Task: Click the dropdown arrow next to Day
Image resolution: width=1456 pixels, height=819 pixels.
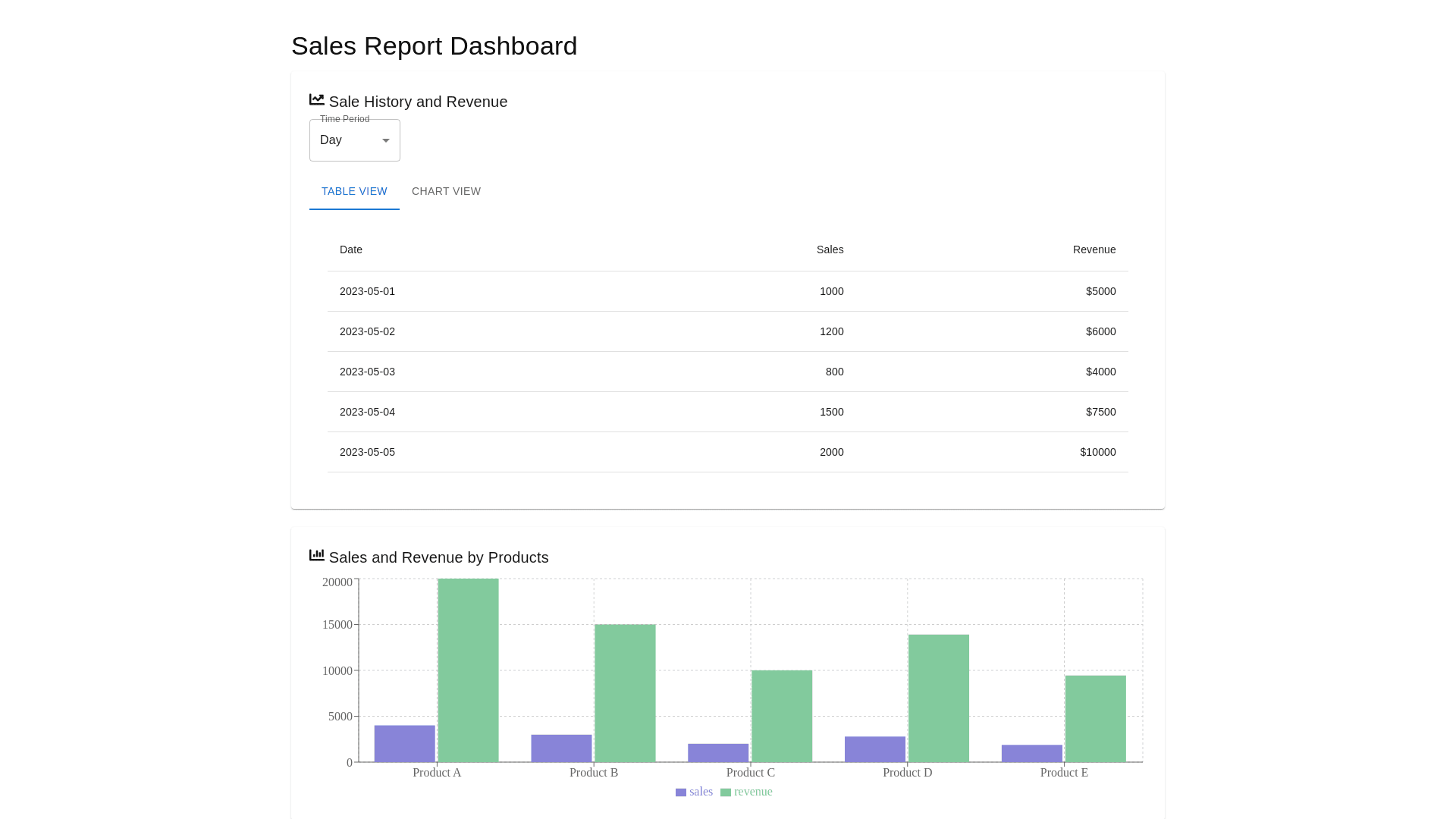Action: [x=386, y=140]
